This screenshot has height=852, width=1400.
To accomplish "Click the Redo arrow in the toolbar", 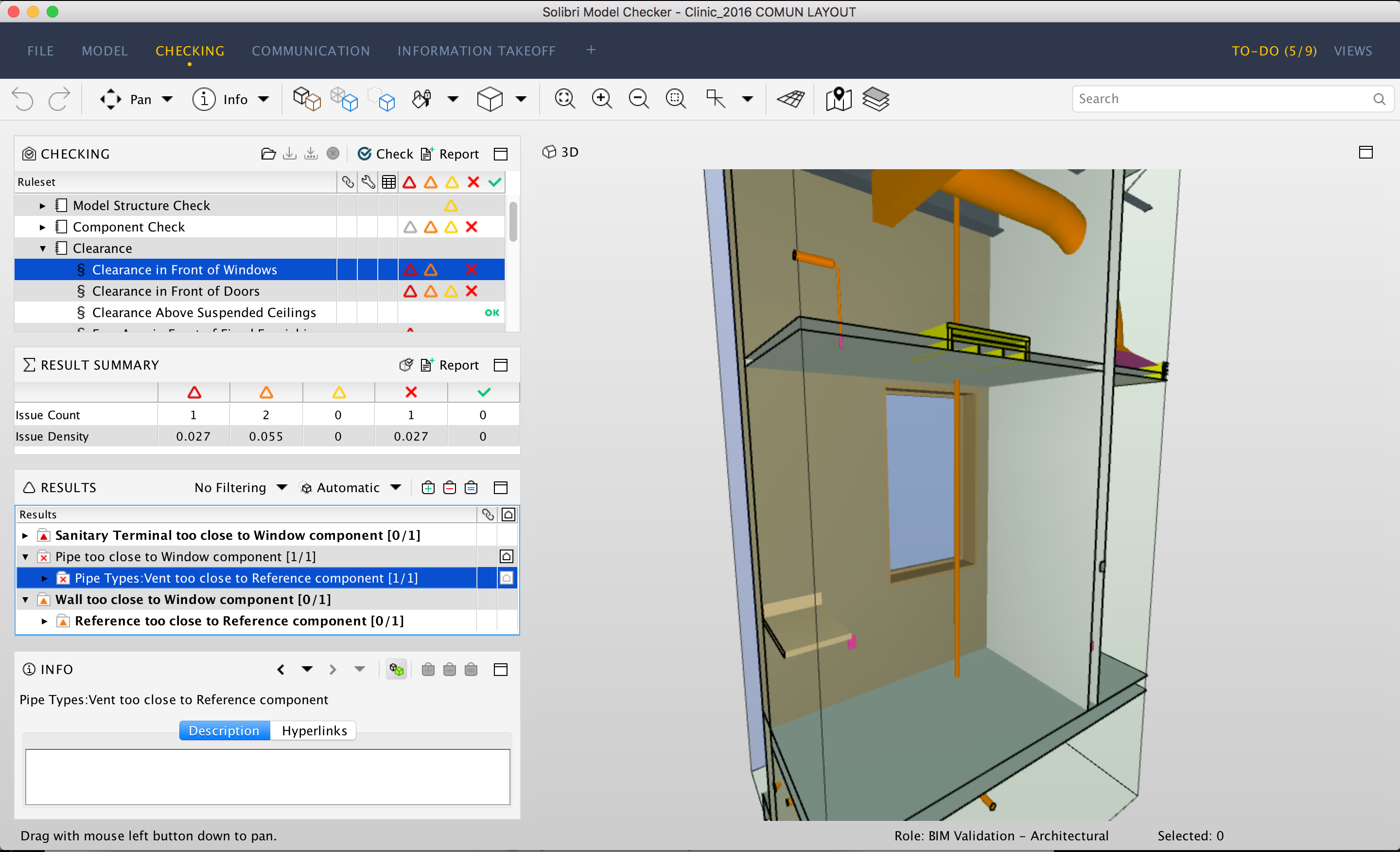I will [x=59, y=99].
